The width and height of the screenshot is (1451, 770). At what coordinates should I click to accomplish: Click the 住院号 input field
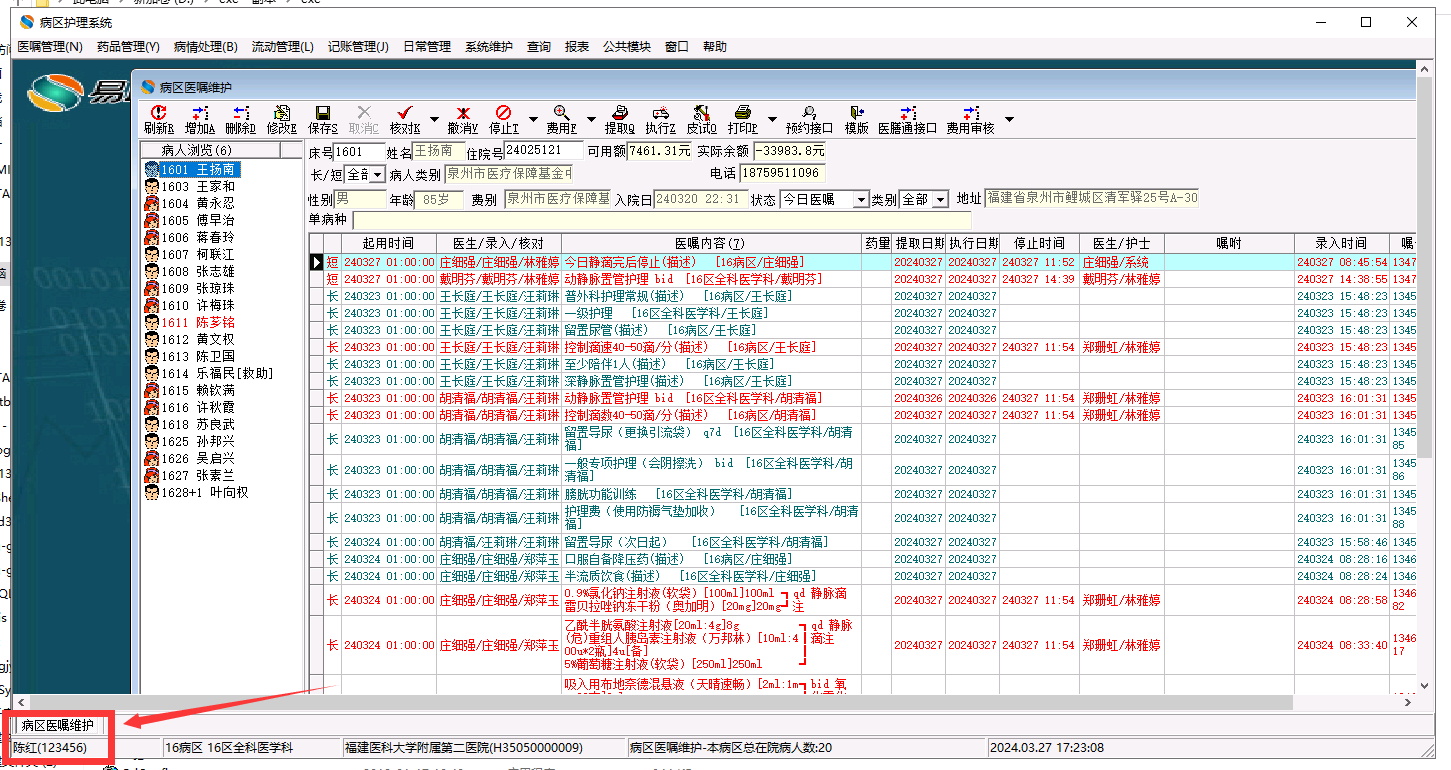[x=543, y=151]
